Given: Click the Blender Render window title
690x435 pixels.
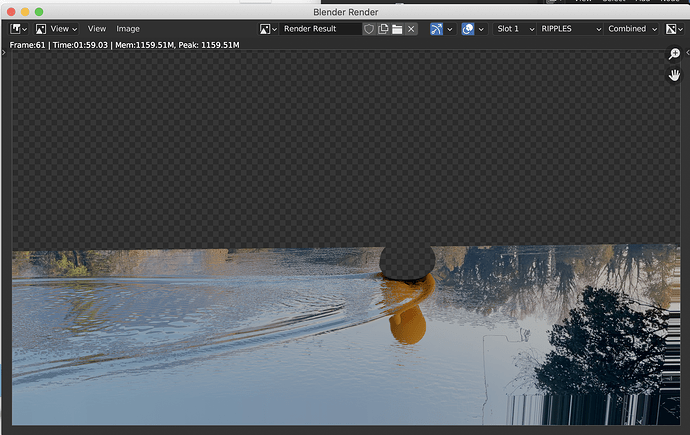Looking at the screenshot, I should click(x=345, y=12).
